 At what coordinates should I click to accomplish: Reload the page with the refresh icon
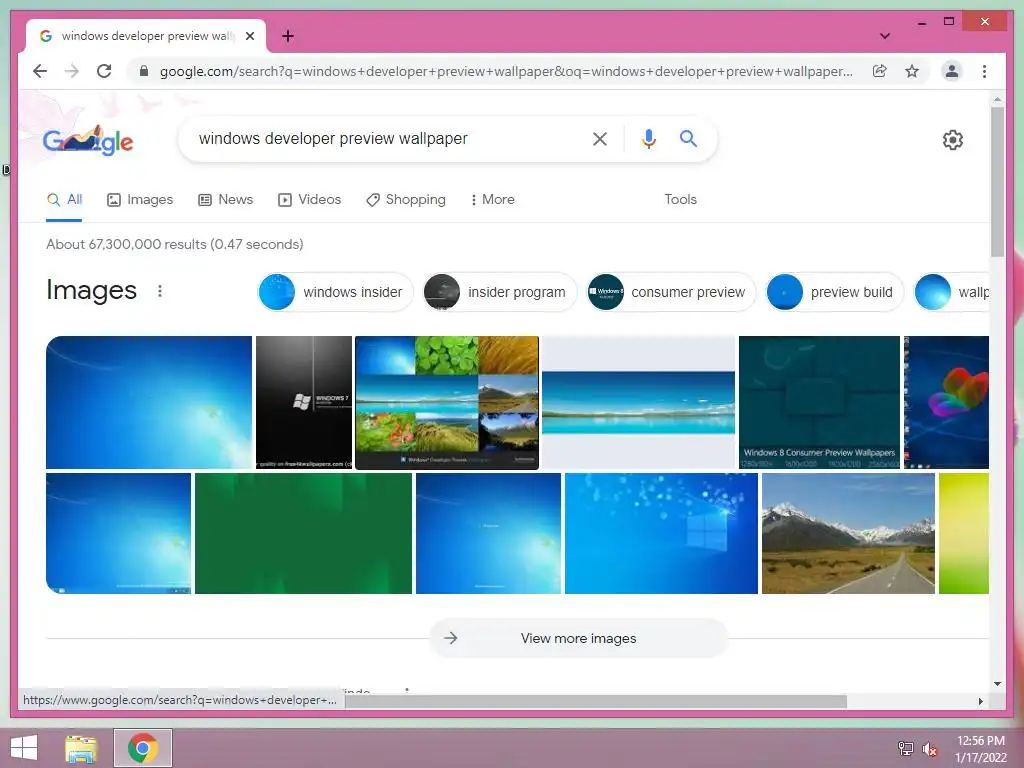click(x=104, y=71)
